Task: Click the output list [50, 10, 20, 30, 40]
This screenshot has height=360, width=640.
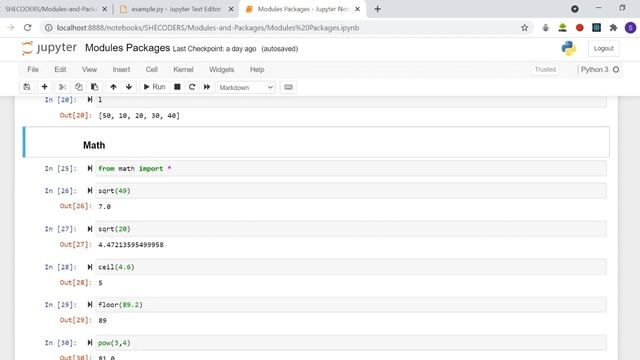Action: (x=139, y=116)
